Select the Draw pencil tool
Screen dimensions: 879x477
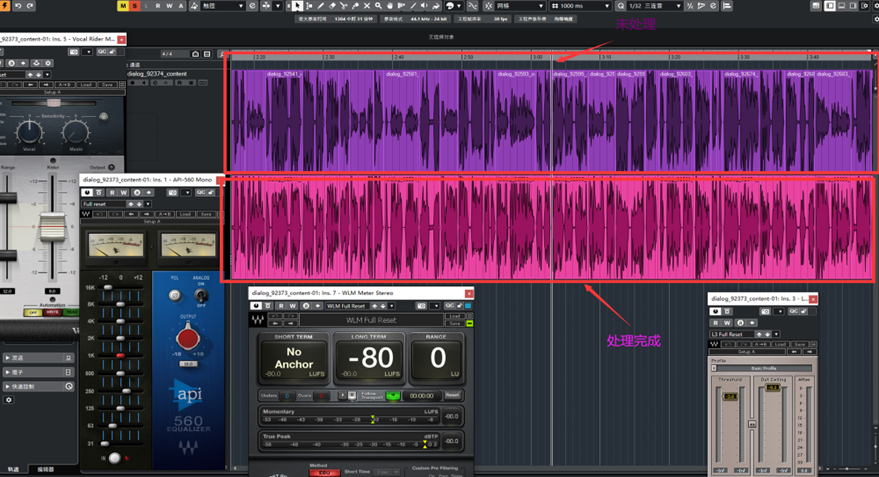[x=321, y=6]
